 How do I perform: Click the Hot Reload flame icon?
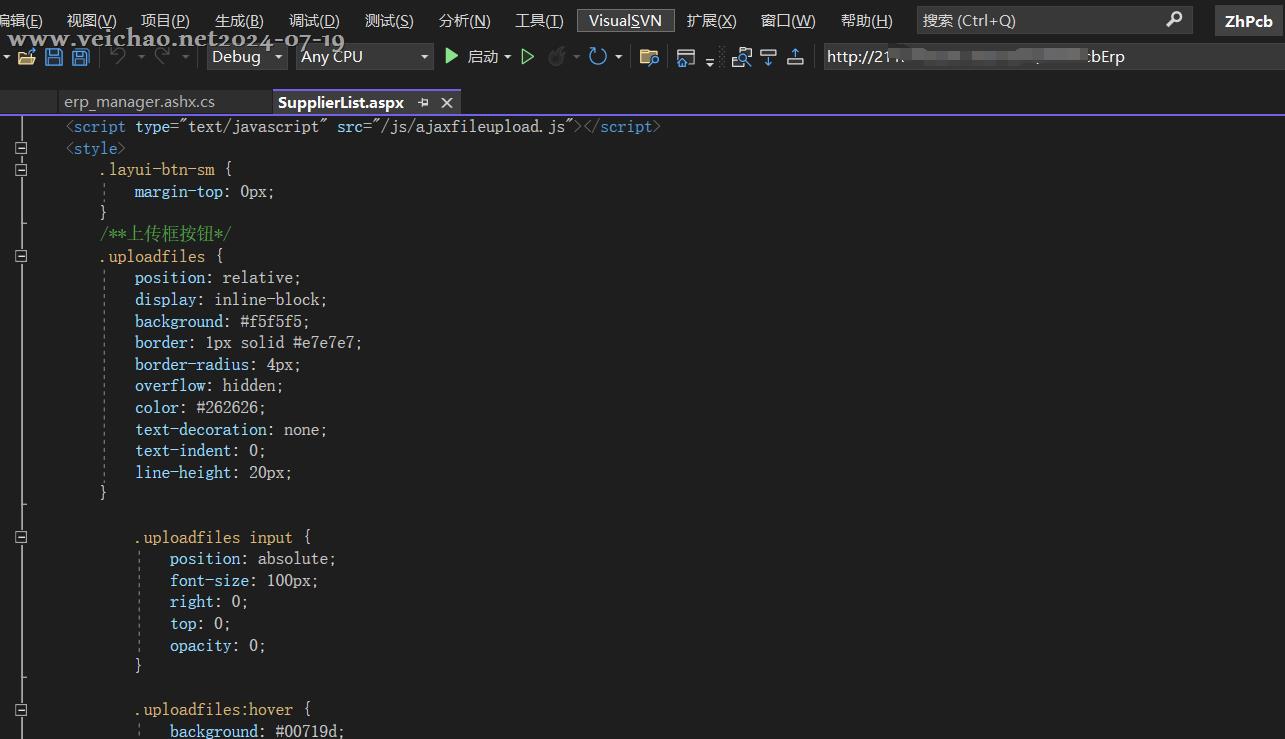tap(557, 57)
